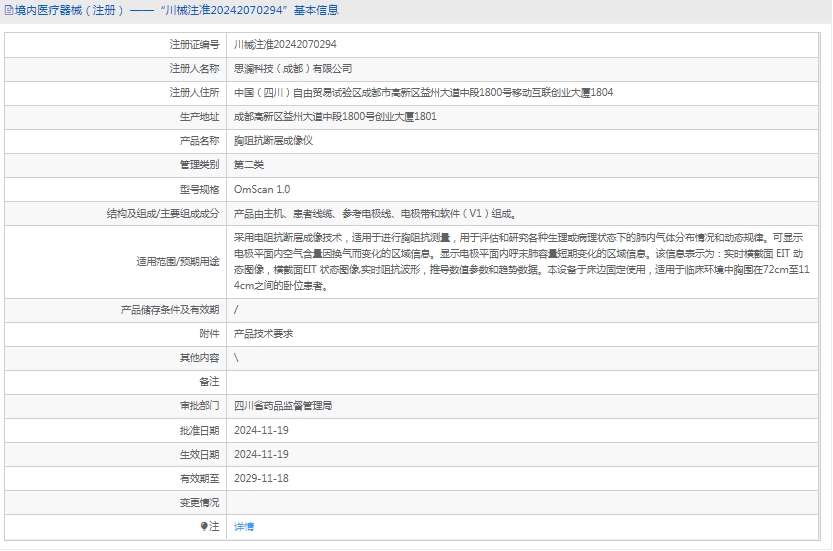833x551 pixels.
Task: Click the approval date value in 批准日期 row
Action: 261,430
